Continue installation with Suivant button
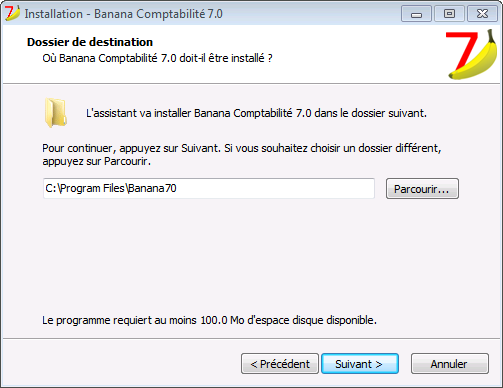Screen dimensions: 503x388 (360, 364)
